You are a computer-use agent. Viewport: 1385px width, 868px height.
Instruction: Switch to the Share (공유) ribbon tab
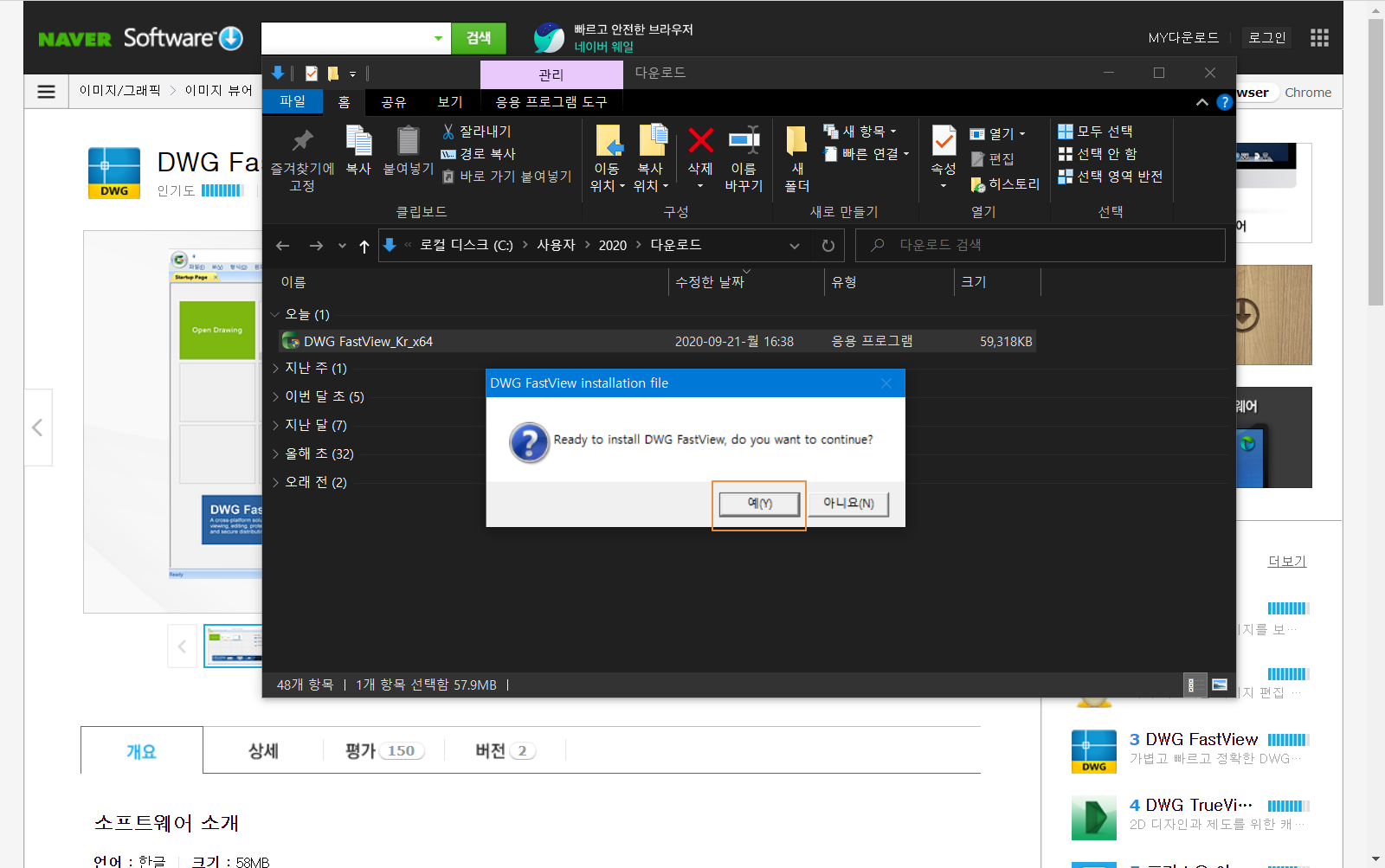[x=394, y=101]
